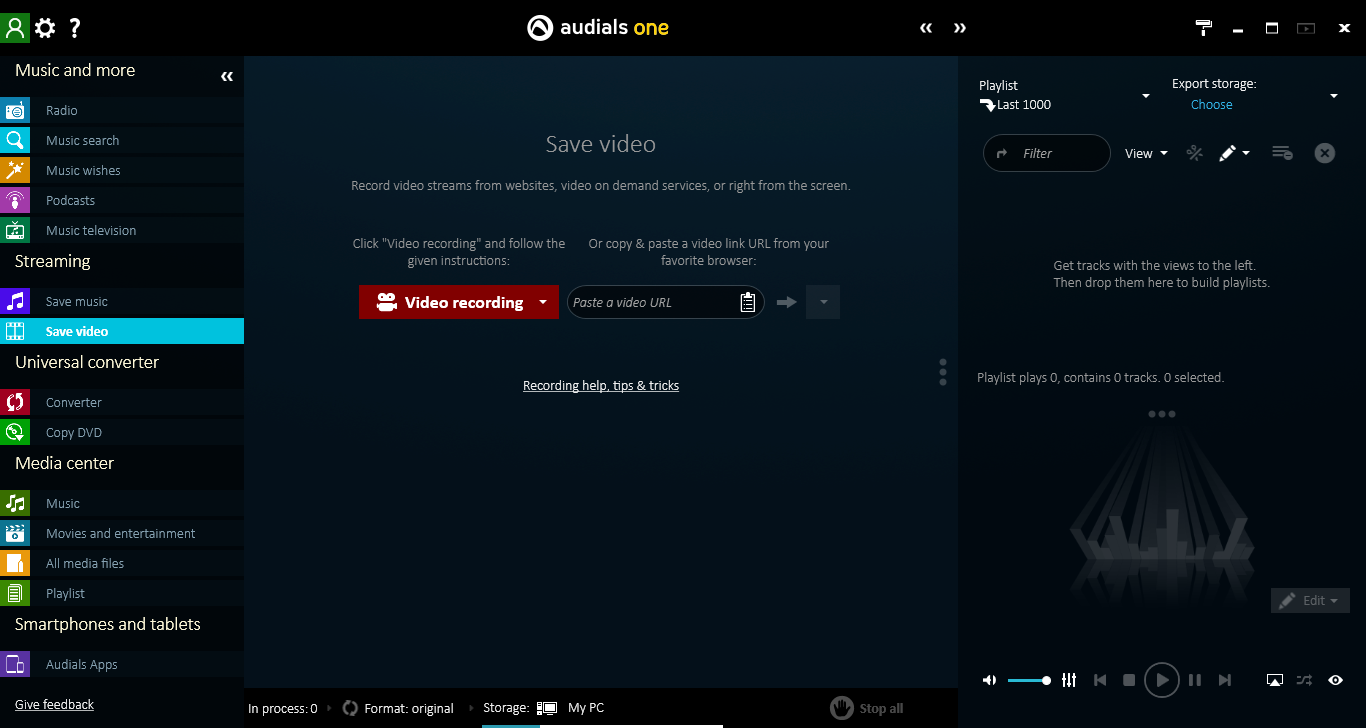Click the remove-from-list icon
Image resolution: width=1366 pixels, height=728 pixels.
(x=1282, y=153)
